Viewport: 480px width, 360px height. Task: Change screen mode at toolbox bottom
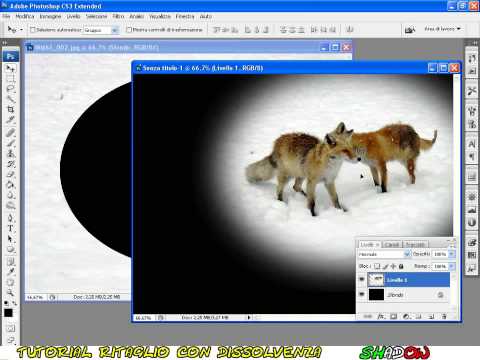(11, 341)
